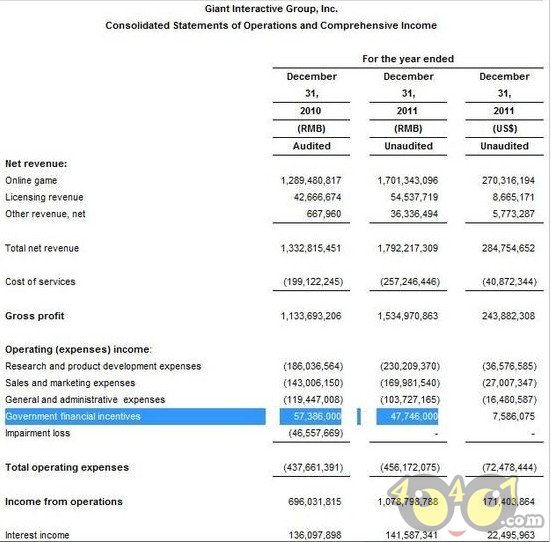This screenshot has width=551, height=542.
Task: Select 'Total operating expenses' label
Action: [x=67, y=467]
